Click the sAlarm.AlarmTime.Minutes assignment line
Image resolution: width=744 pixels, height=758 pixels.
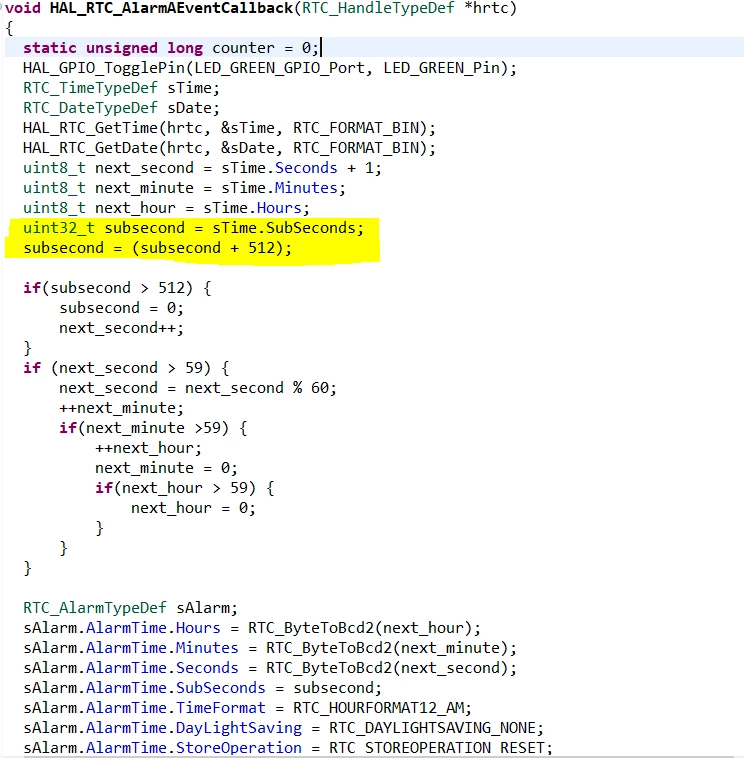(x=270, y=648)
